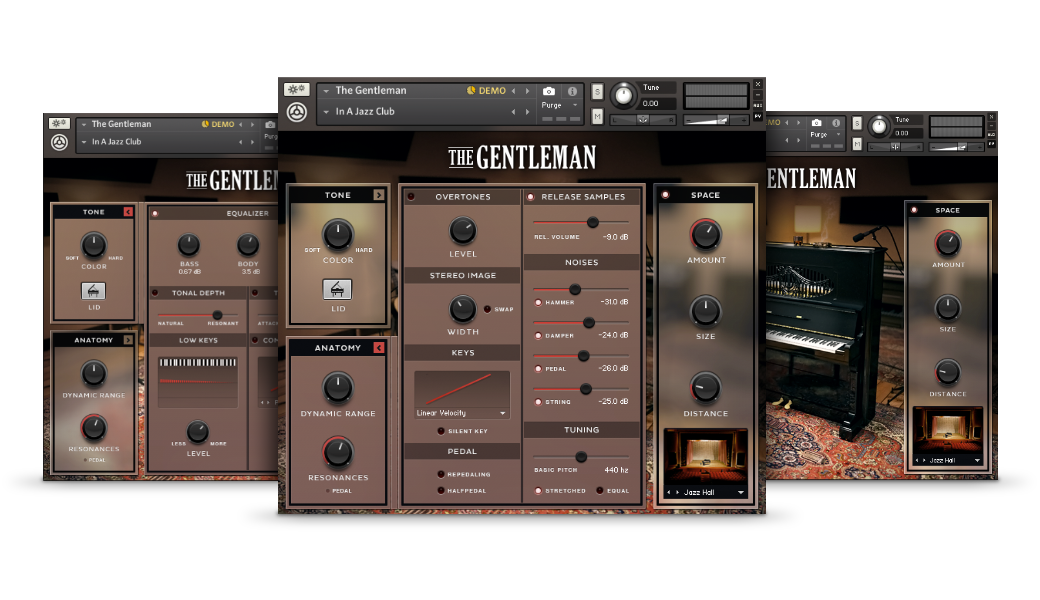Click the Space Distance knob in center window
The height and width of the screenshot is (600, 1040).
pyautogui.click(x=706, y=388)
